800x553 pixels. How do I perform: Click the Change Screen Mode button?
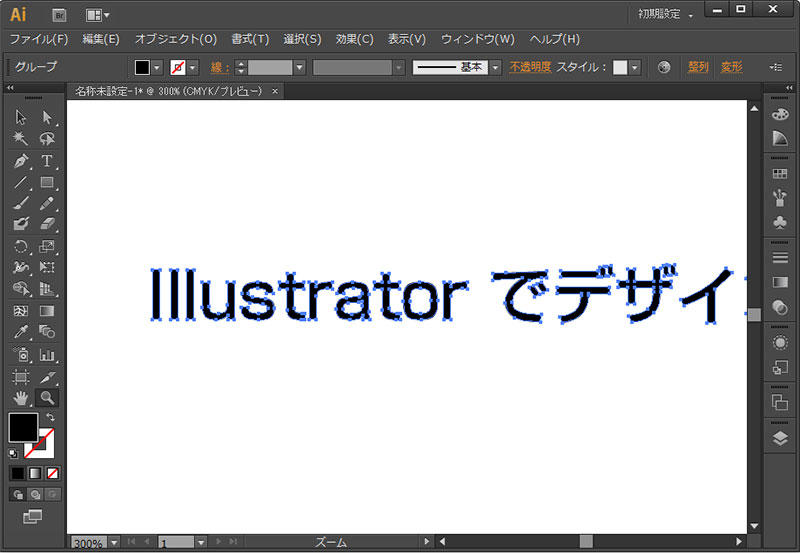[x=33, y=517]
